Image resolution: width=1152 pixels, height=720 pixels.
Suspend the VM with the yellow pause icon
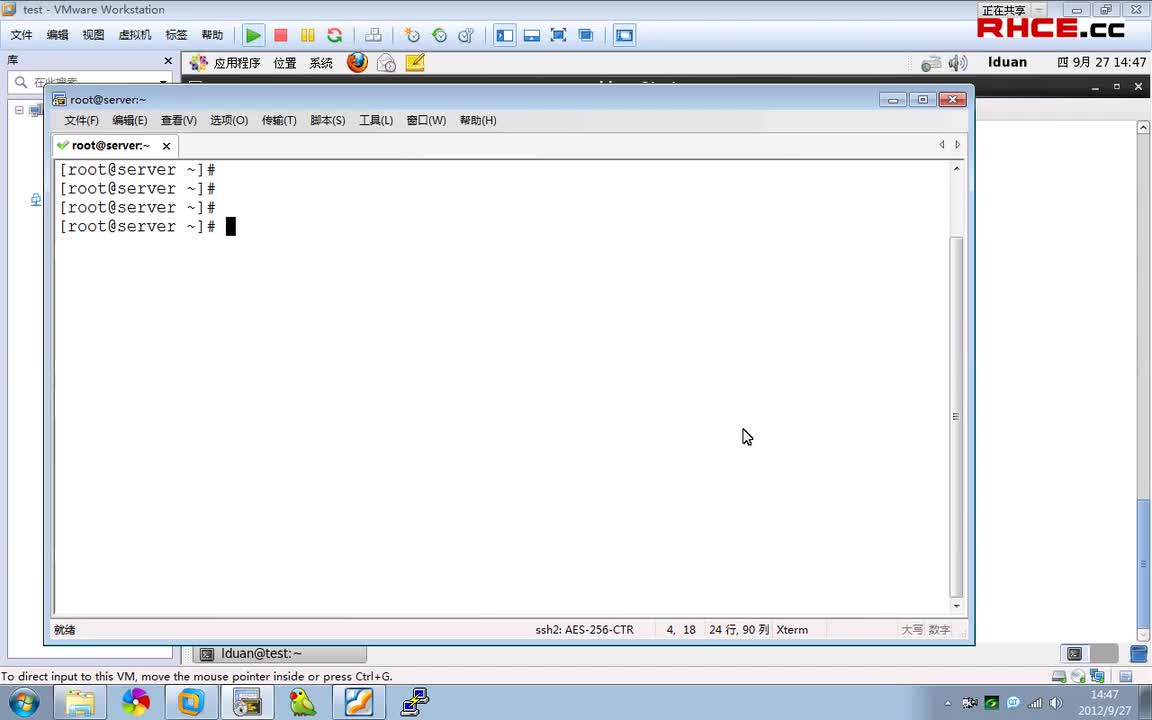click(x=308, y=35)
